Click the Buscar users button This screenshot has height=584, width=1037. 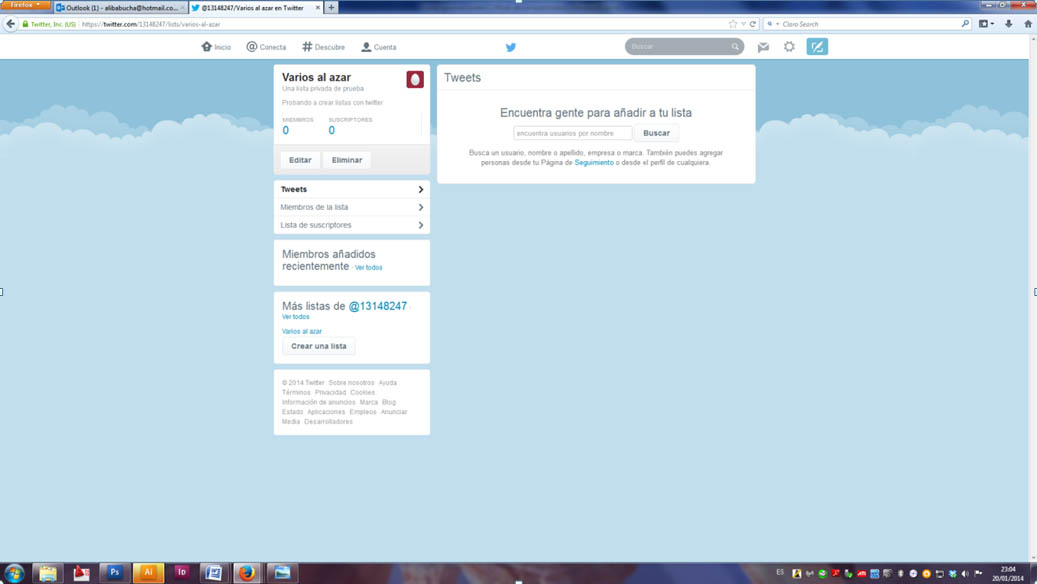point(656,133)
